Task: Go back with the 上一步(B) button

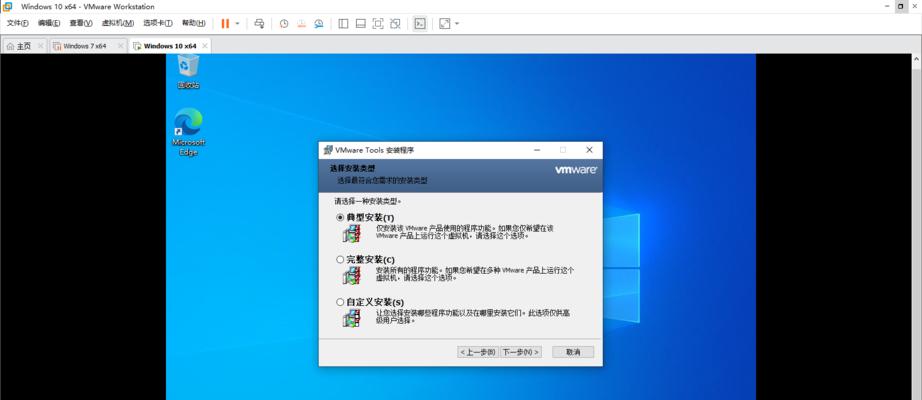Action: [x=478, y=352]
